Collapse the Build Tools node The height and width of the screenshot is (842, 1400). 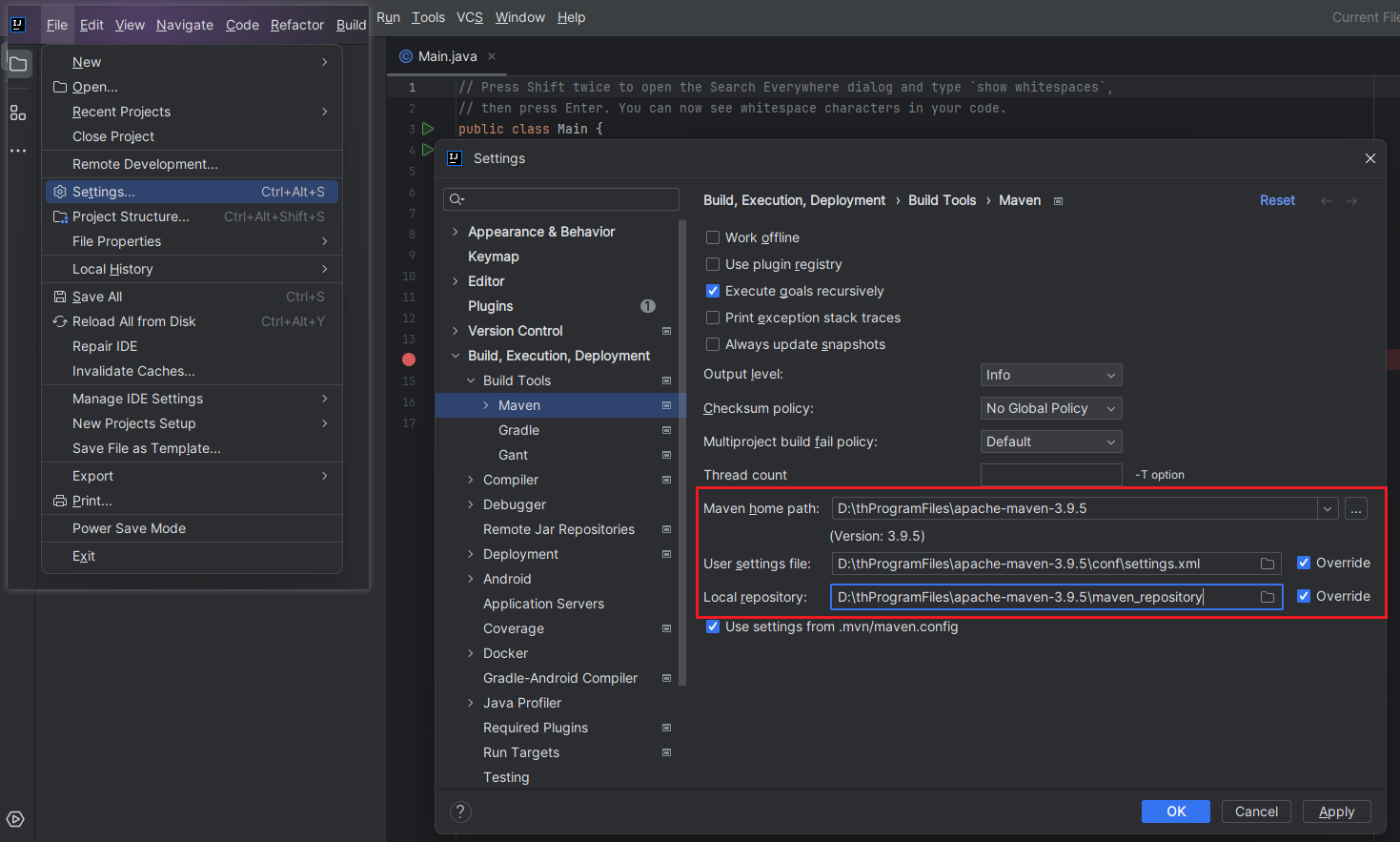pos(471,380)
